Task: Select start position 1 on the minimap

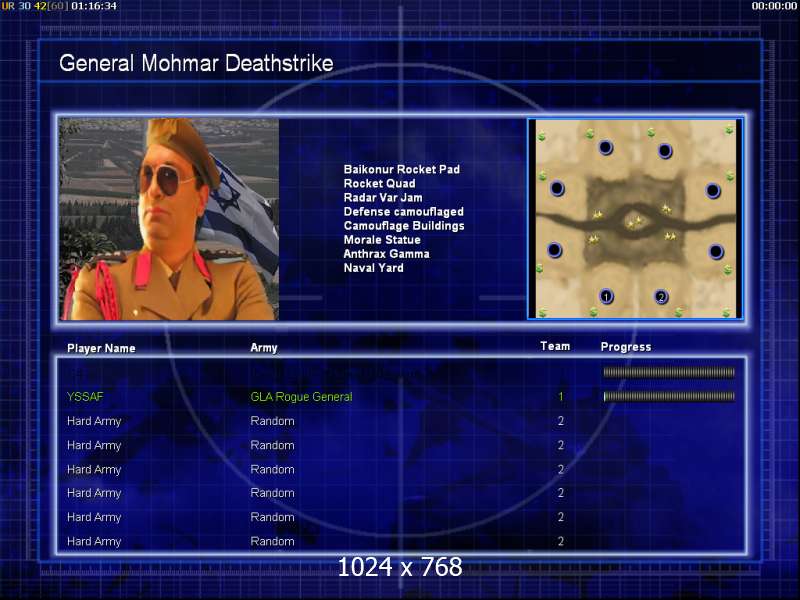Action: click(606, 296)
